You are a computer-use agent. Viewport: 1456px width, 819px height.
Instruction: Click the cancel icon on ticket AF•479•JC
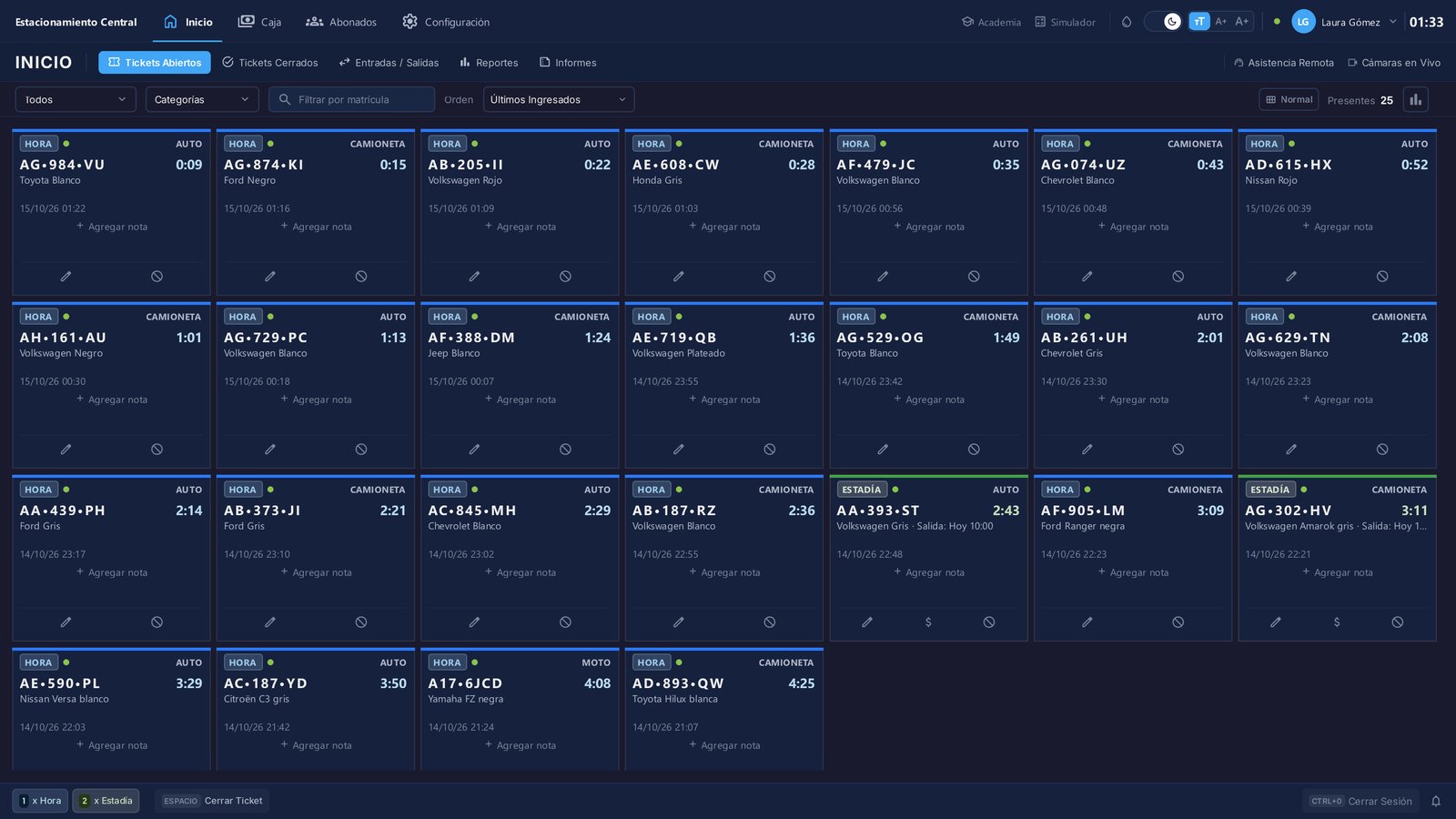(974, 276)
